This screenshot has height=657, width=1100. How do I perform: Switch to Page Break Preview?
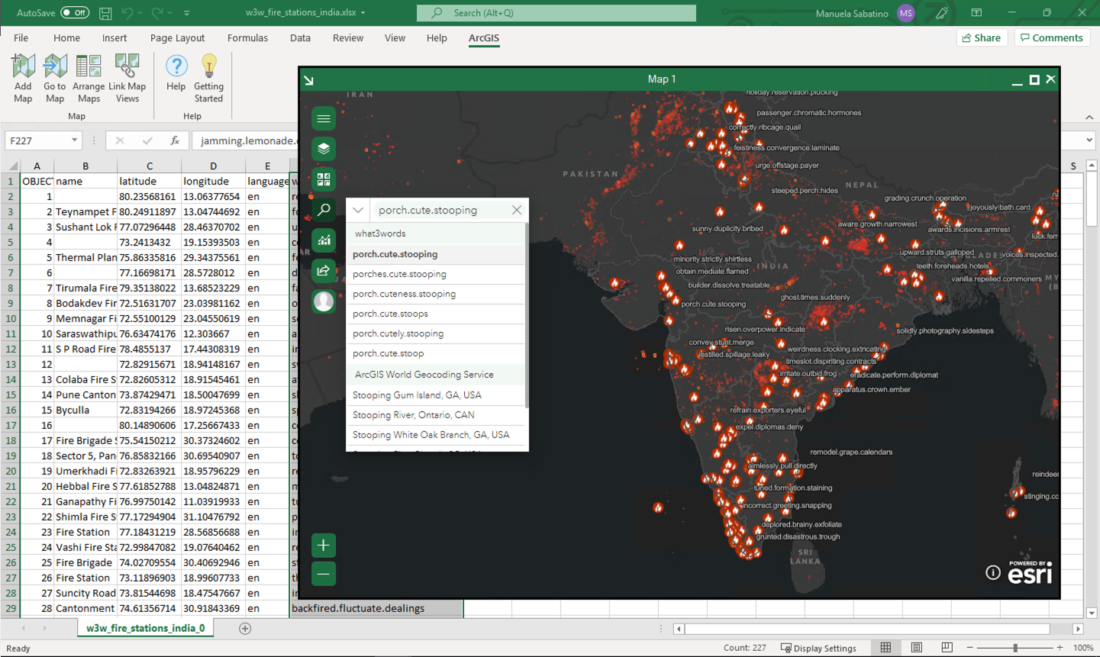(947, 648)
